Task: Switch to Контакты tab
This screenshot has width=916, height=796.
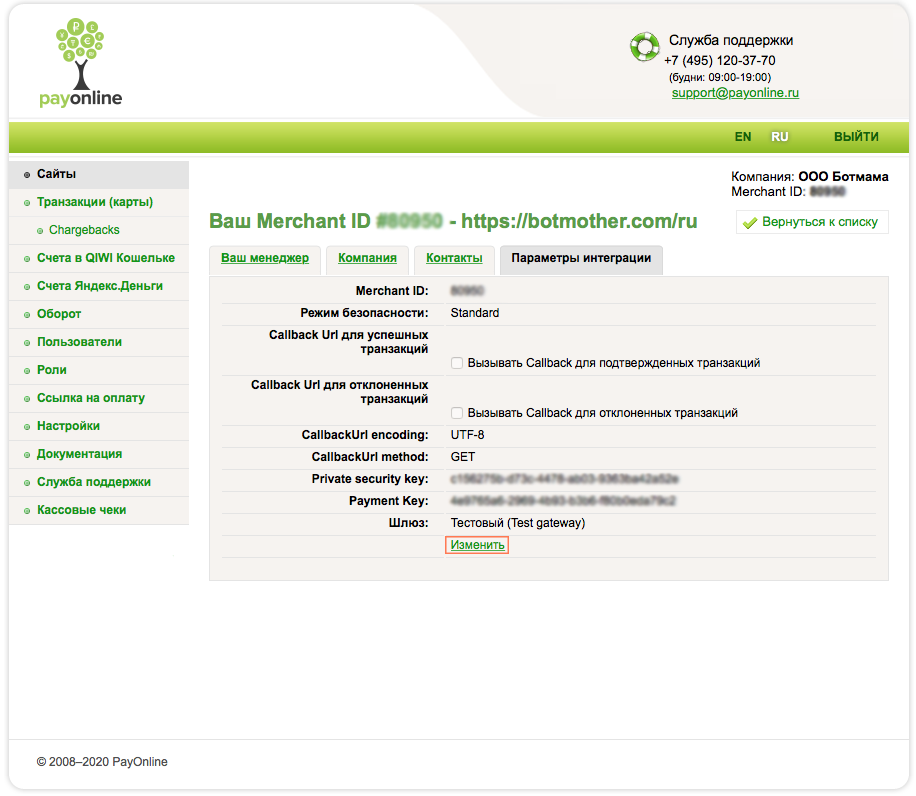Action: 454,258
